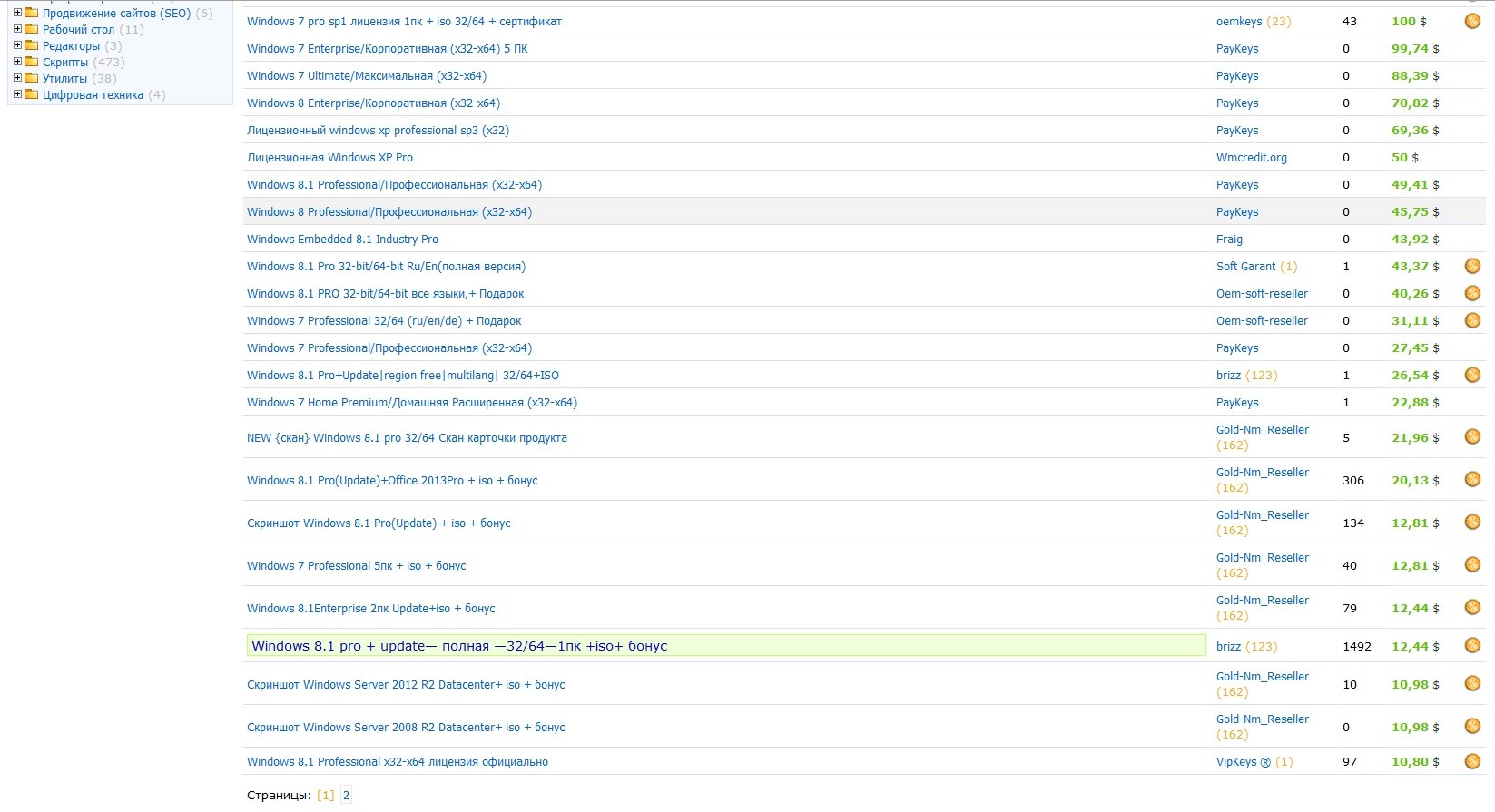Open seller Fraig profile
1495x812 pixels.
tap(1229, 239)
